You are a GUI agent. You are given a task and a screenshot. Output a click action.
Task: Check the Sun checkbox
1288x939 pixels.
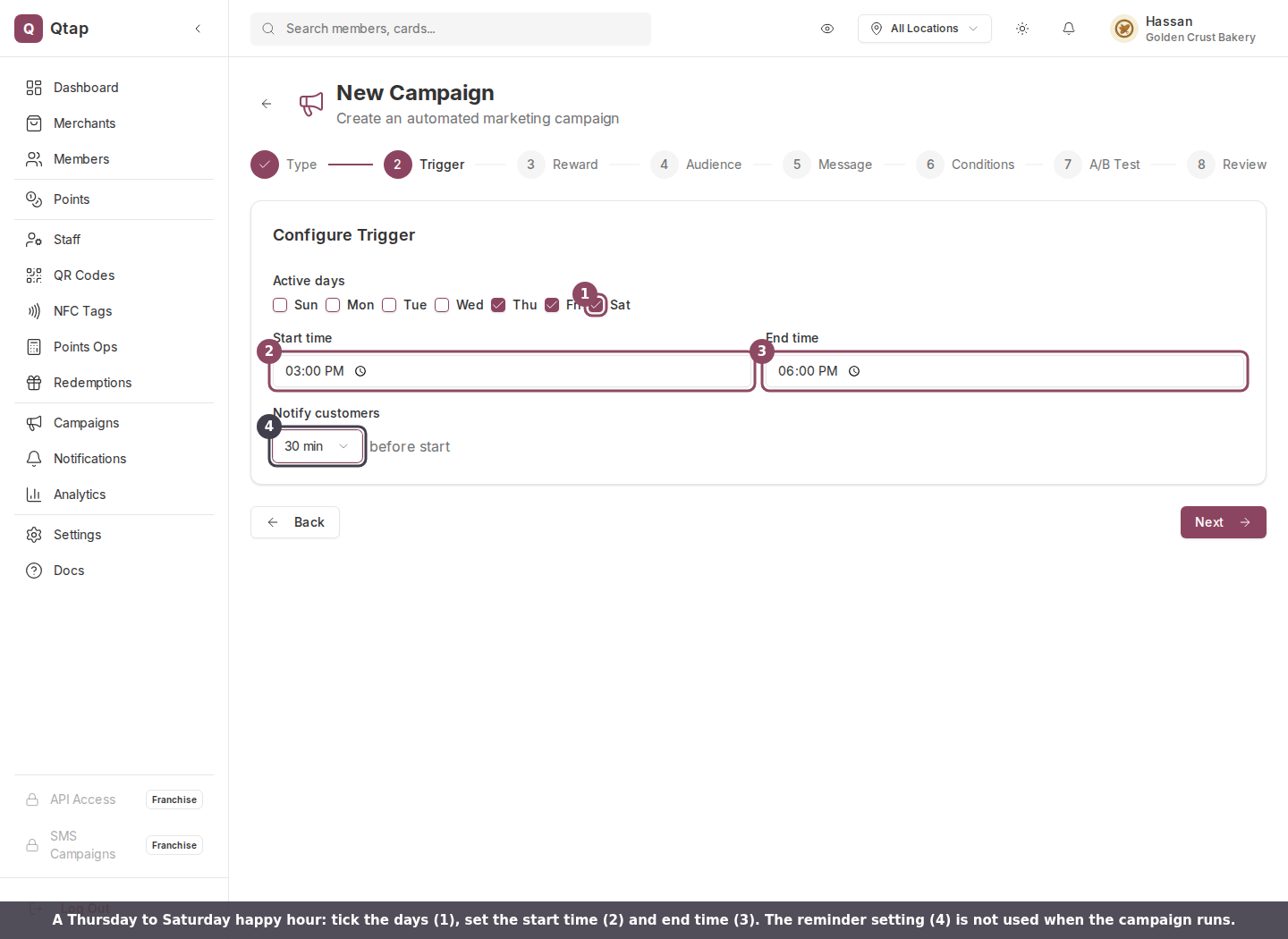tap(280, 305)
